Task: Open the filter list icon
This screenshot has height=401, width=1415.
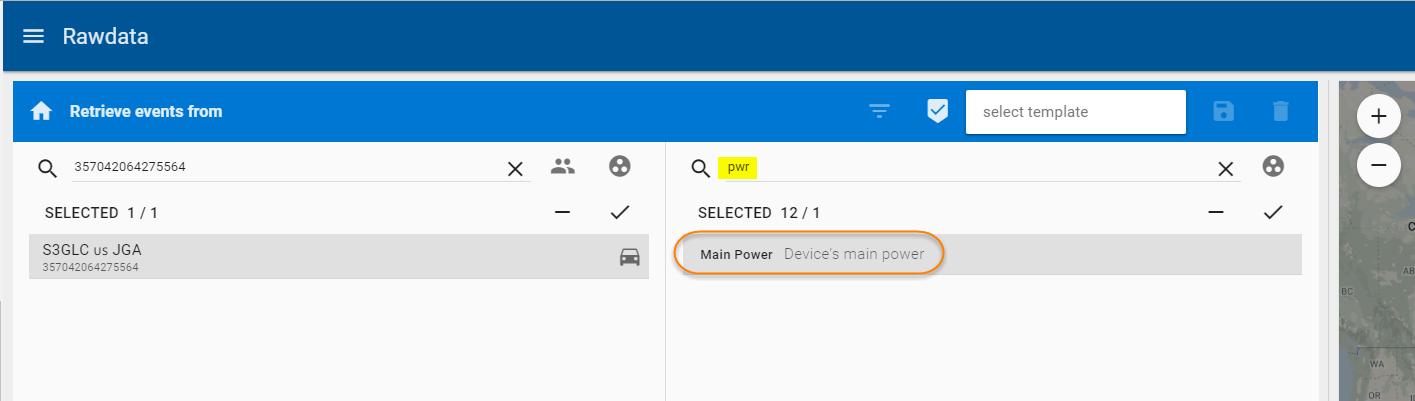Action: 879,112
